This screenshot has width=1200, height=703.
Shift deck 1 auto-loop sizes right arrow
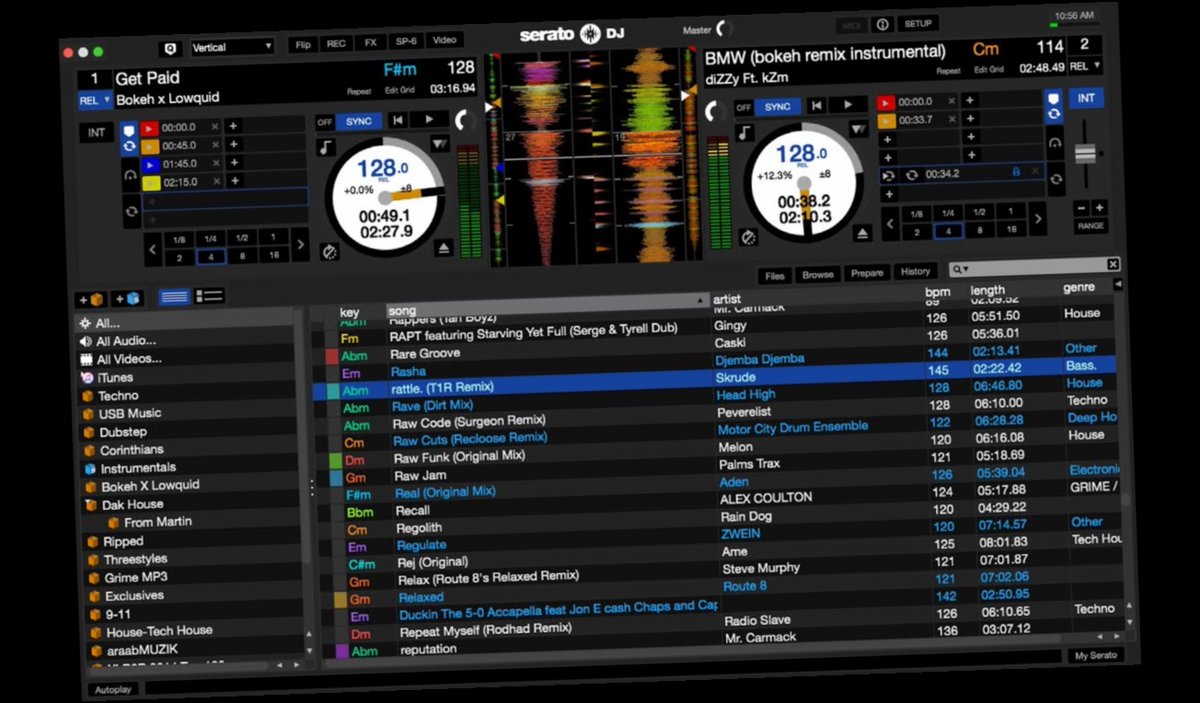(300, 242)
